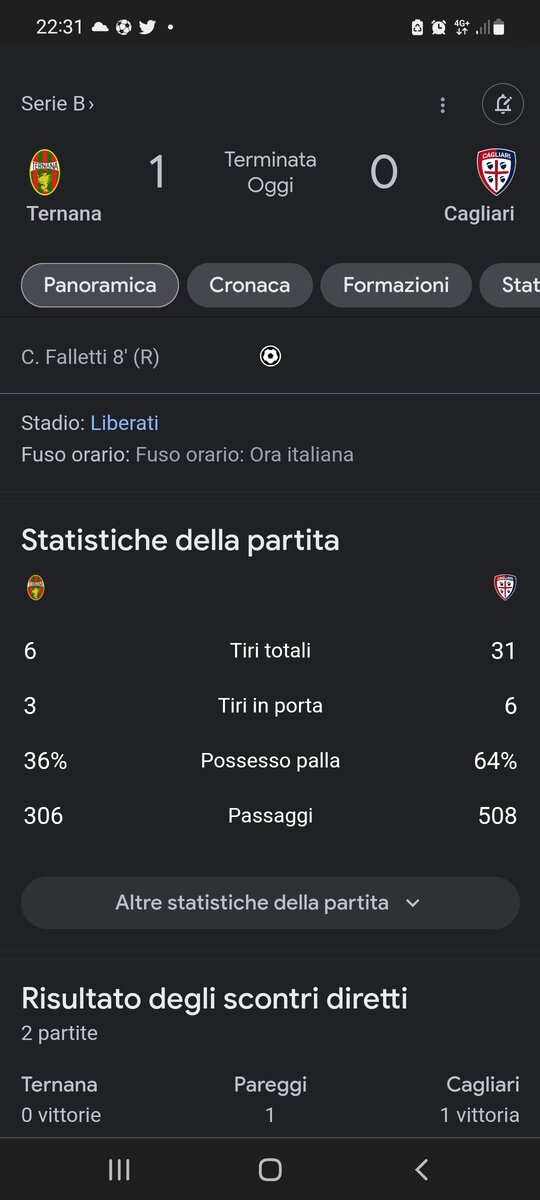Tap small Ternana logo in statistics section
The height and width of the screenshot is (1200, 540).
point(36,587)
